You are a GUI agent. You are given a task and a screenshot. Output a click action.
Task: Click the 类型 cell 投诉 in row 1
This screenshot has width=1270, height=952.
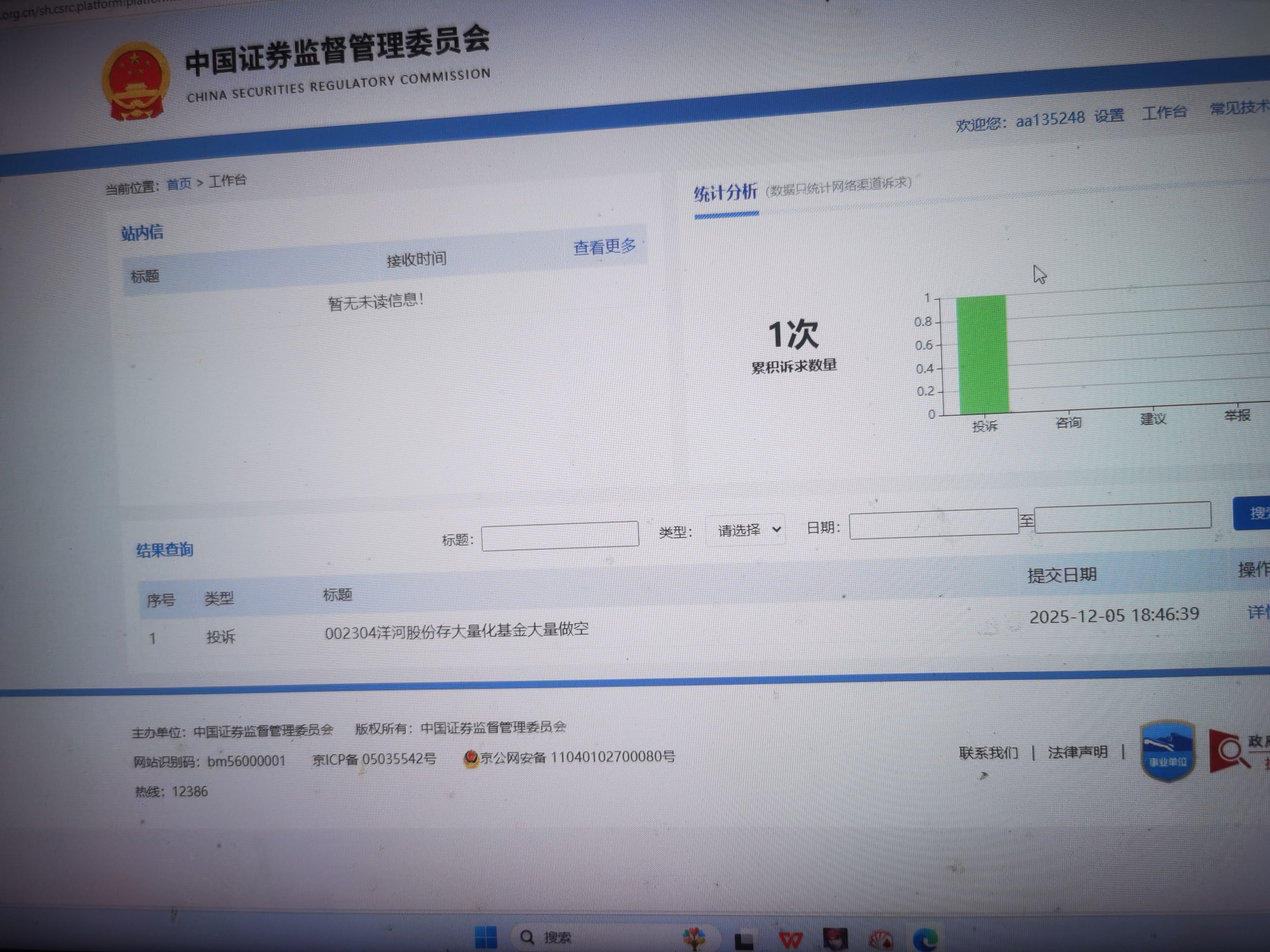221,637
